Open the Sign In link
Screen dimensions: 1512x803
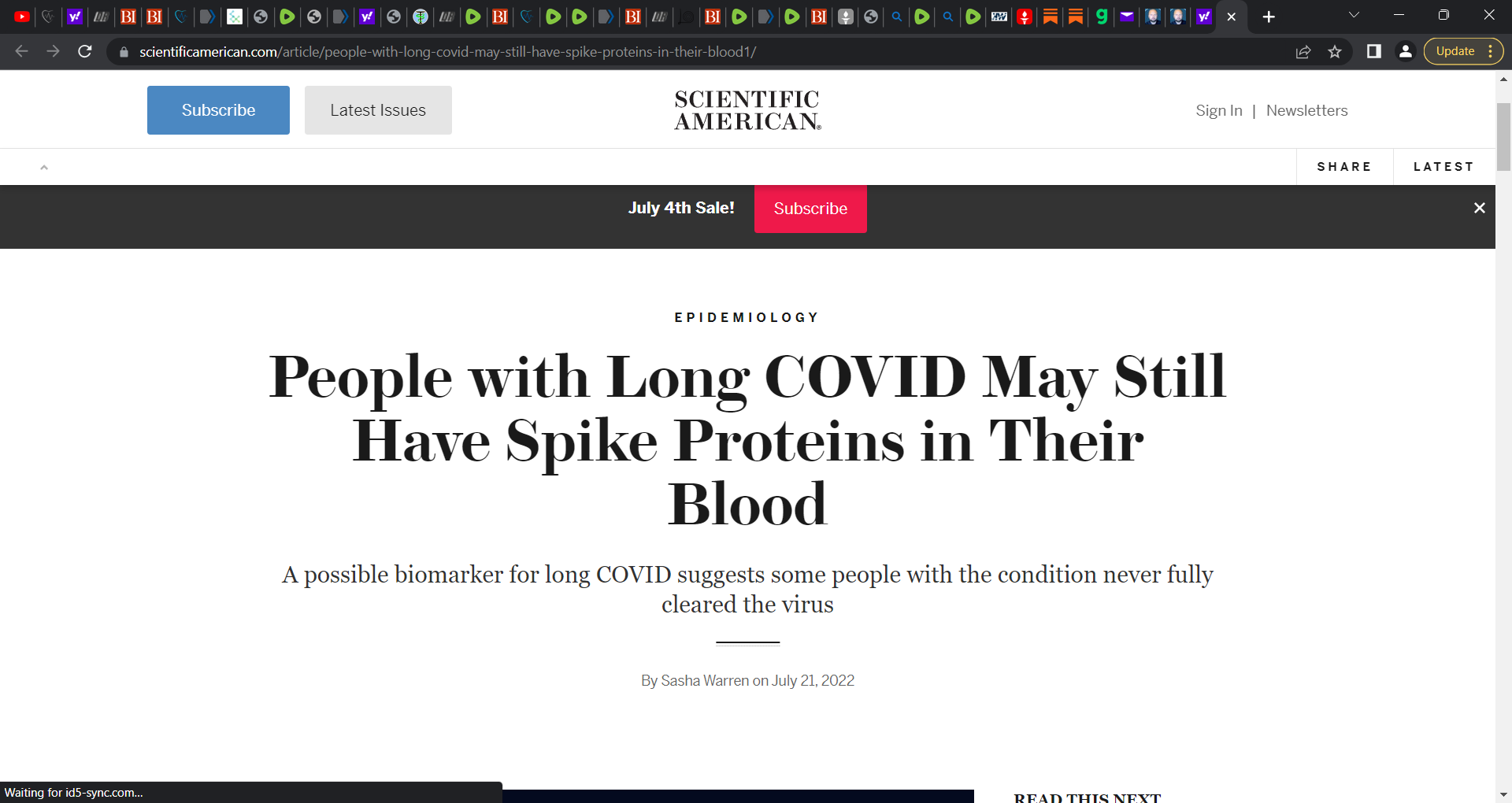(1218, 110)
